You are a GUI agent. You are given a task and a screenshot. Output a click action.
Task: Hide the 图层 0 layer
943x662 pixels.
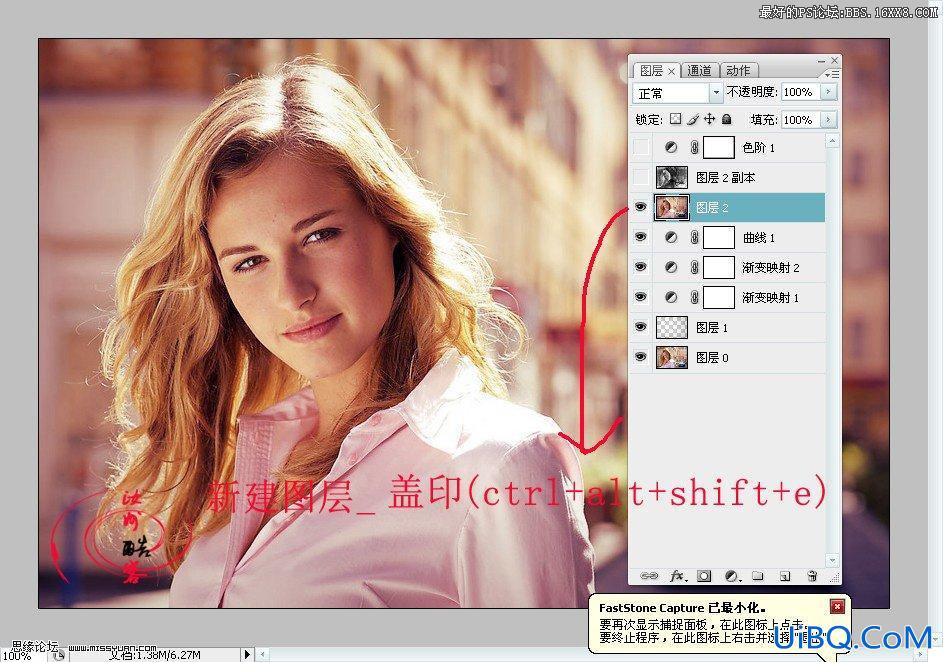tap(641, 357)
